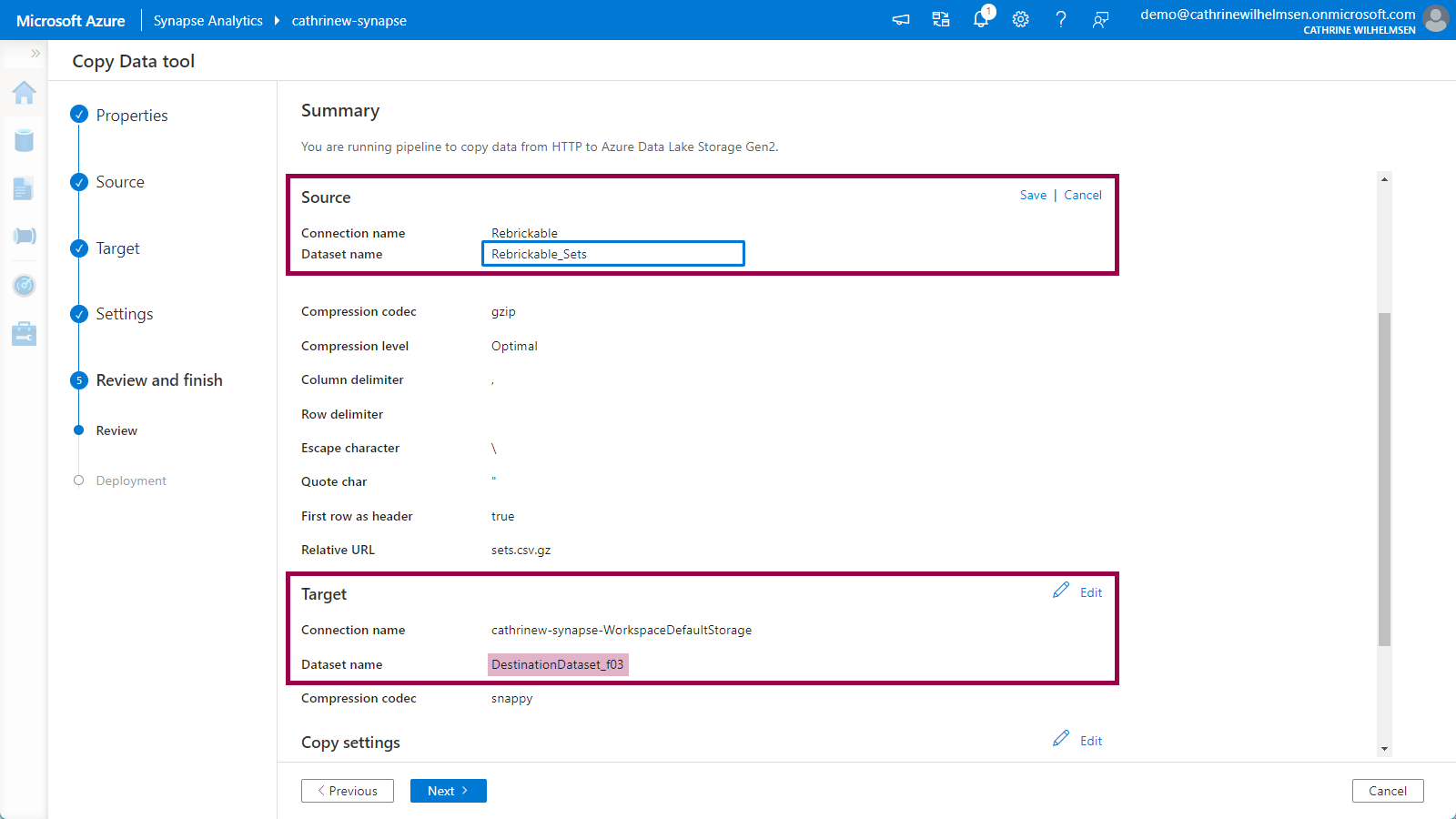Open the Manage hub toolbox icon
Image resolution: width=1456 pixels, height=819 pixels.
click(25, 334)
